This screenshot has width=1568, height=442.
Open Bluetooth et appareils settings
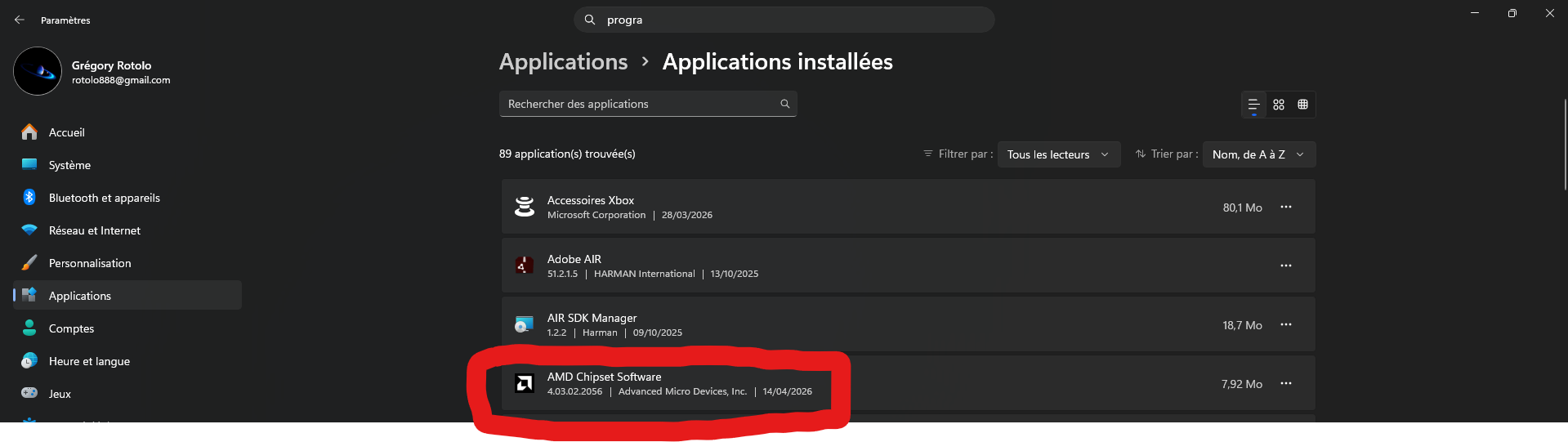(104, 198)
